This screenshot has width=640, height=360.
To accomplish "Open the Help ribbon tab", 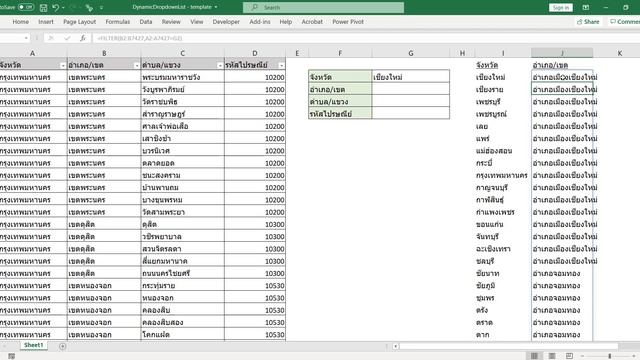I will point(286,22).
